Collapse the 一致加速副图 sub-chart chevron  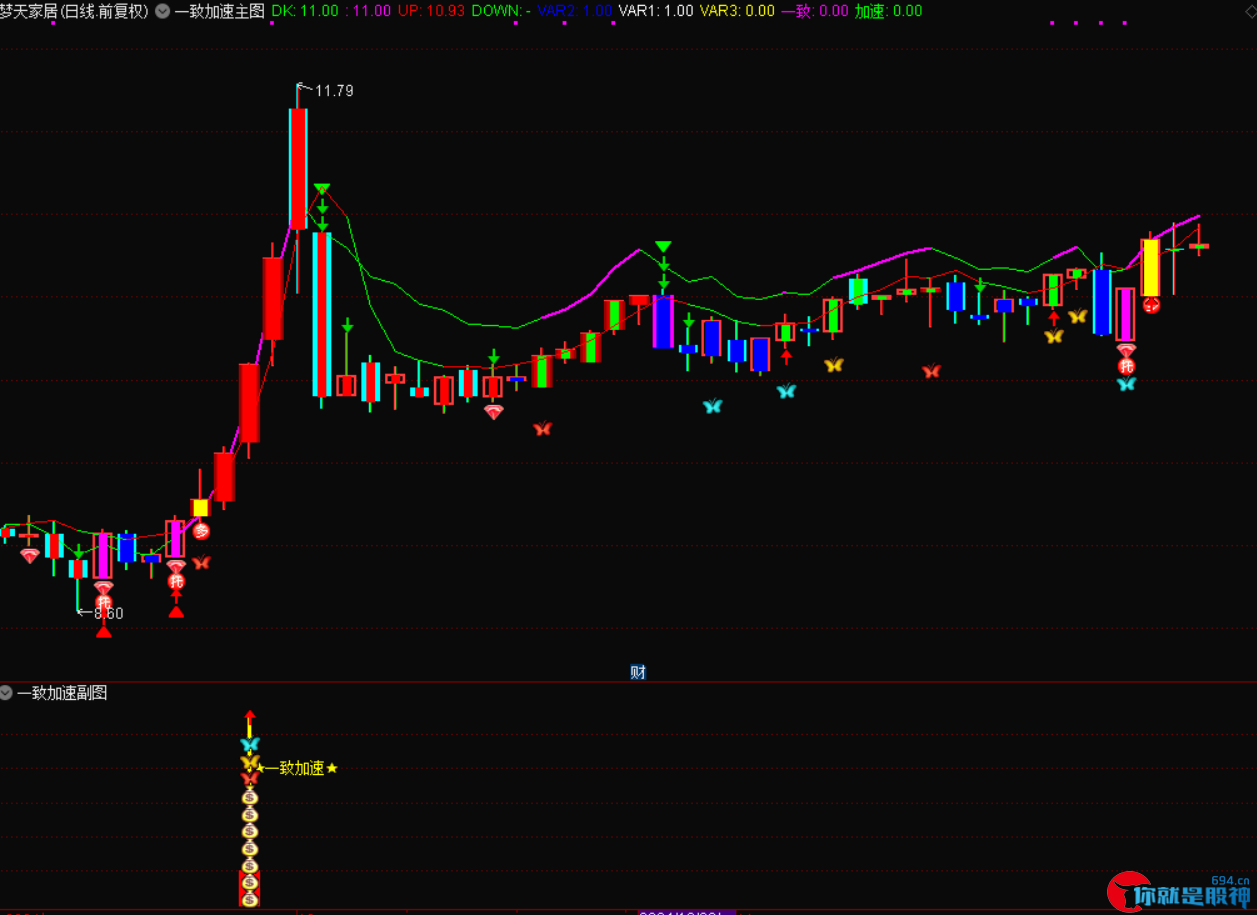[x=7, y=692]
